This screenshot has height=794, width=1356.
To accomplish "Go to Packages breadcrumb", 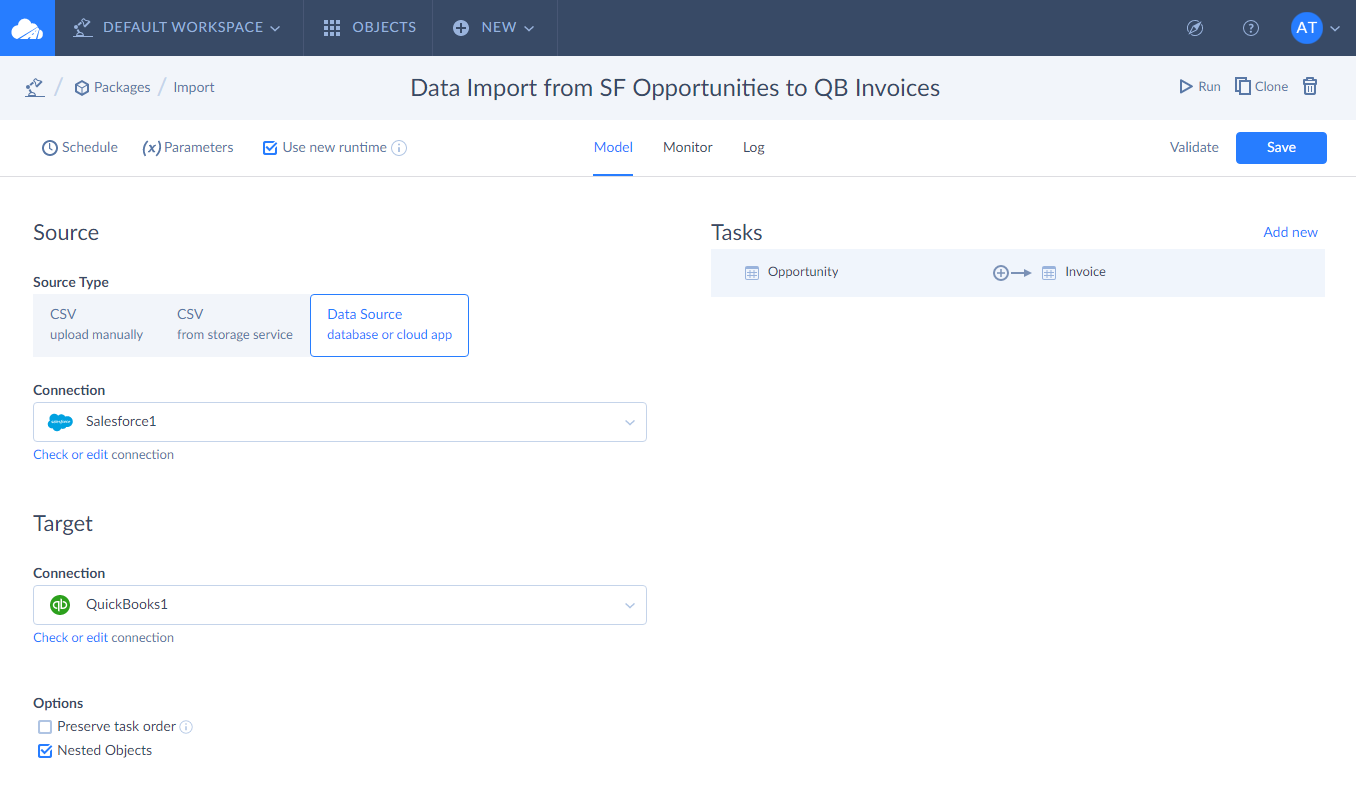I will 112,87.
